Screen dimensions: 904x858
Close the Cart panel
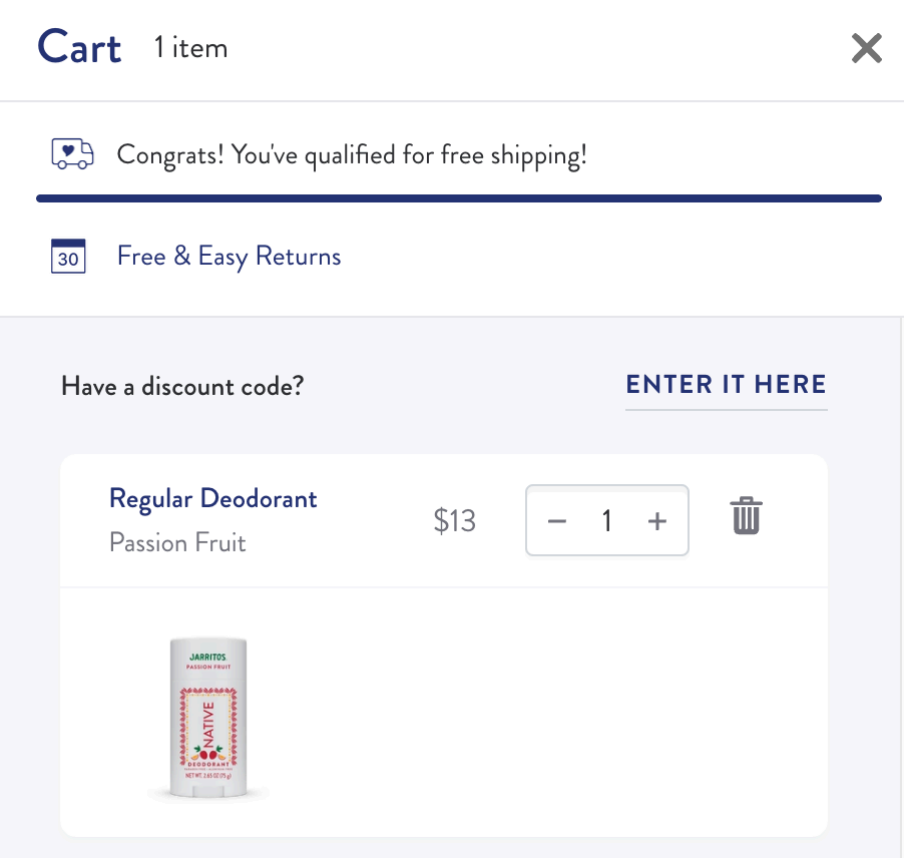(x=866, y=48)
